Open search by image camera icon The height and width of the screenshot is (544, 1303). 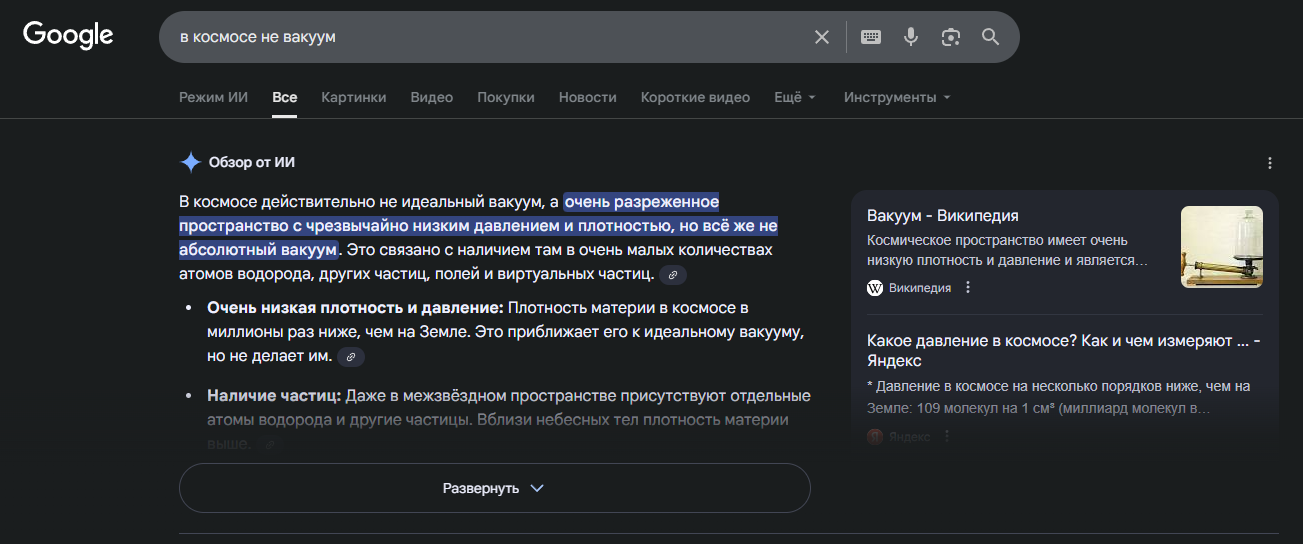pos(950,37)
